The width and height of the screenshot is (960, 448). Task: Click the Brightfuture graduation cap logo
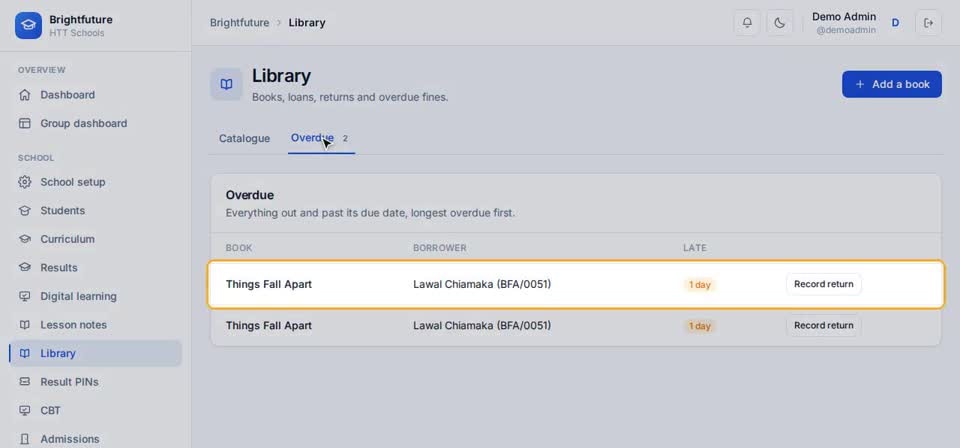click(28, 26)
